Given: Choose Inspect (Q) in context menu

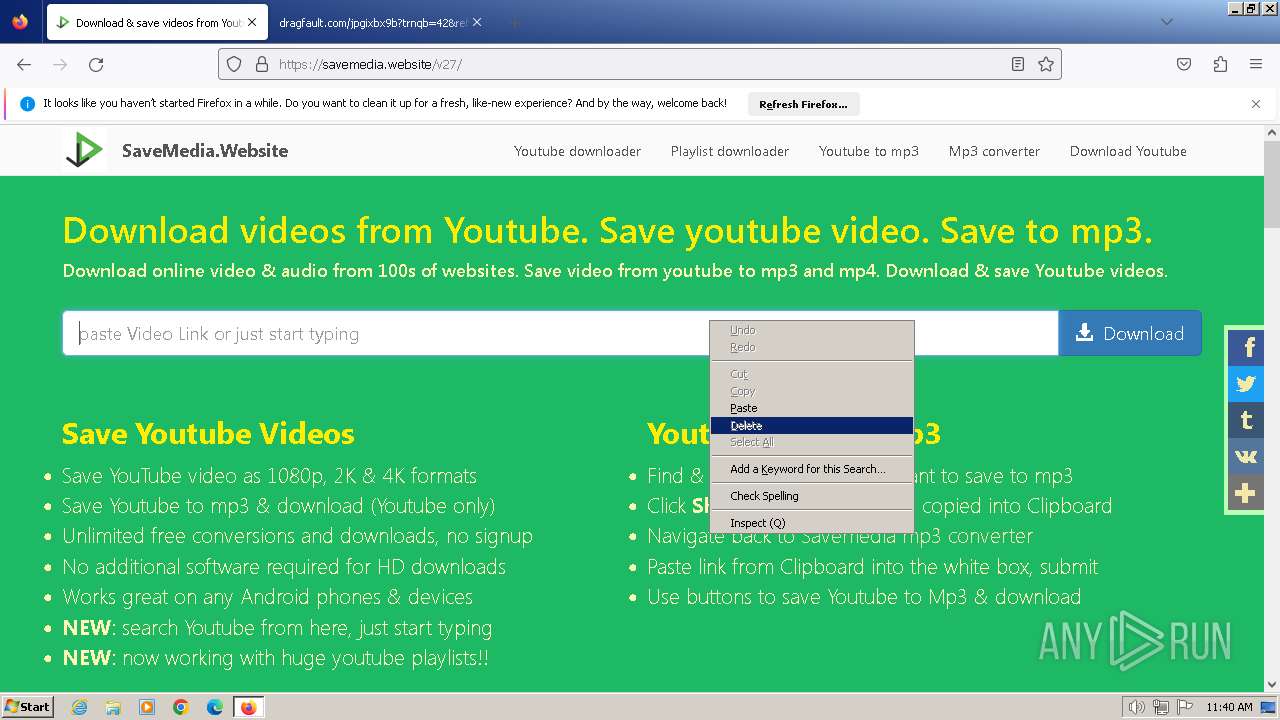Looking at the screenshot, I should coord(812,523).
